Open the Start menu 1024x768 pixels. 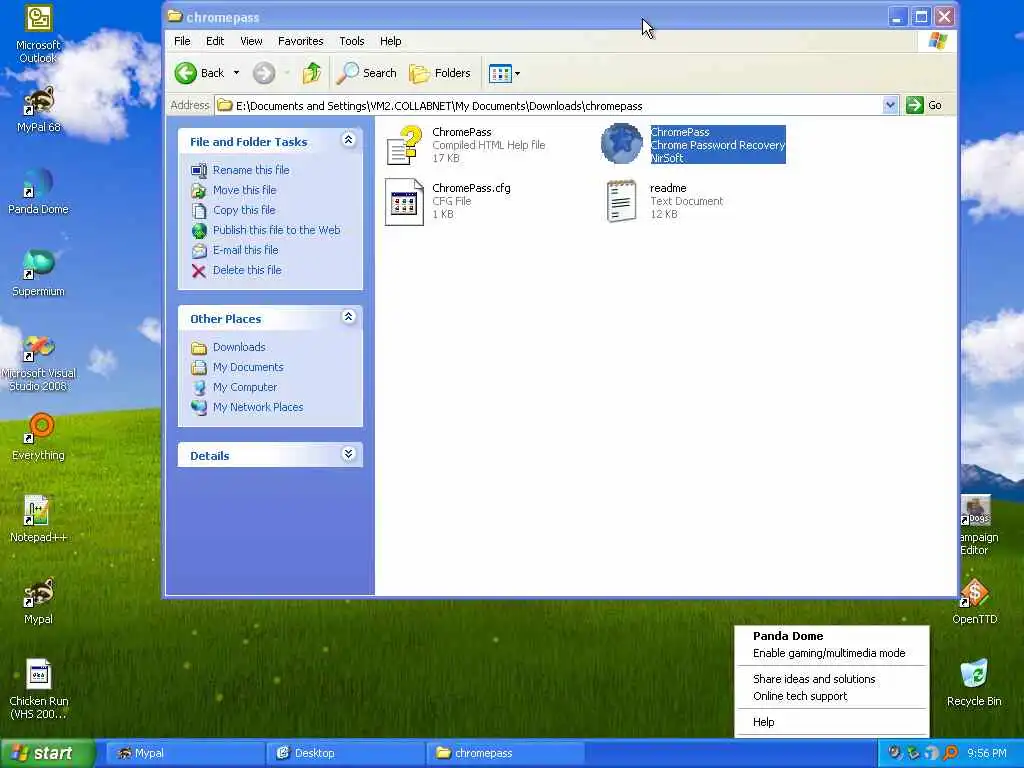(47, 754)
